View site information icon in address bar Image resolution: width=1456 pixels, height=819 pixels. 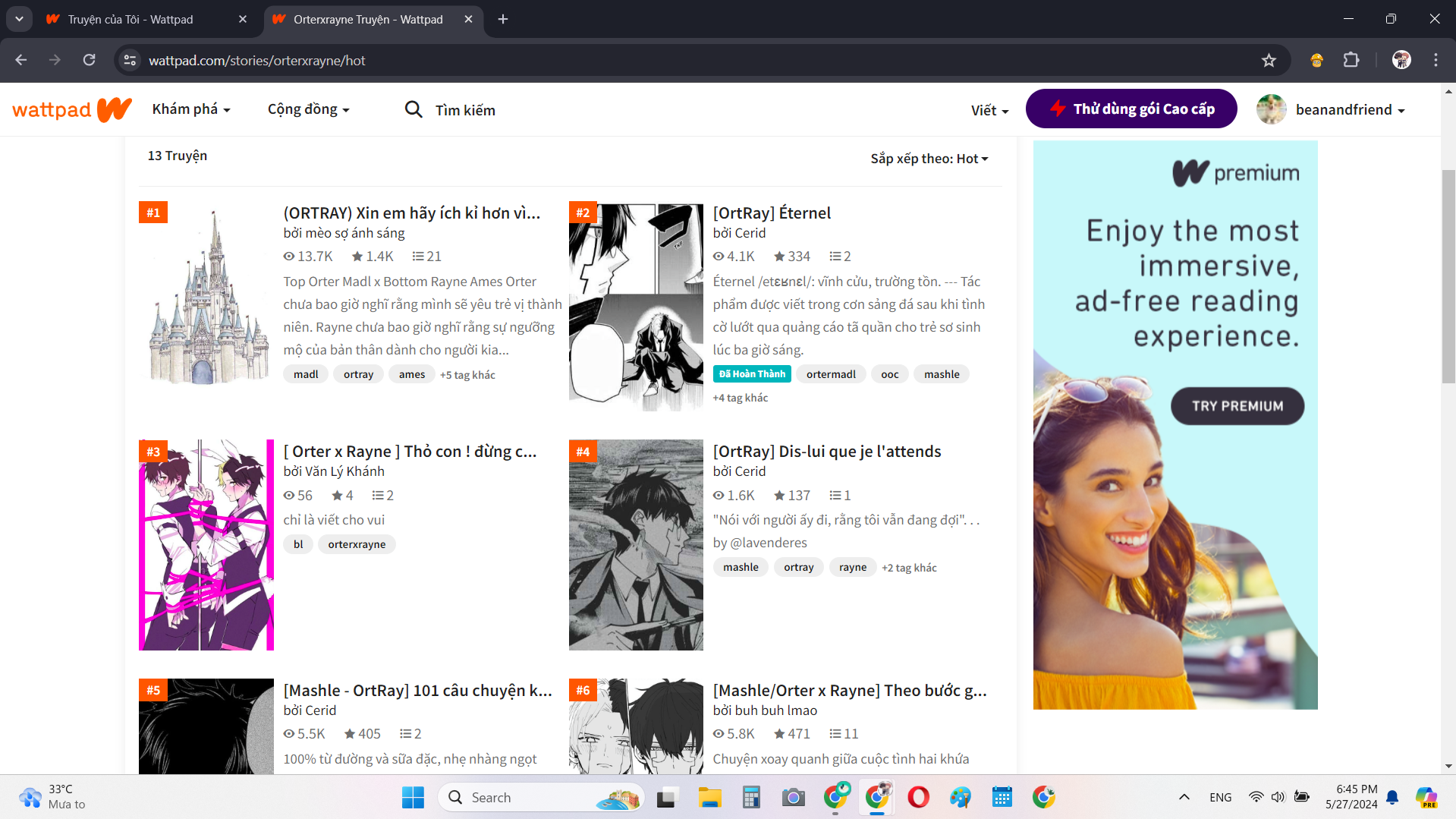pyautogui.click(x=131, y=61)
